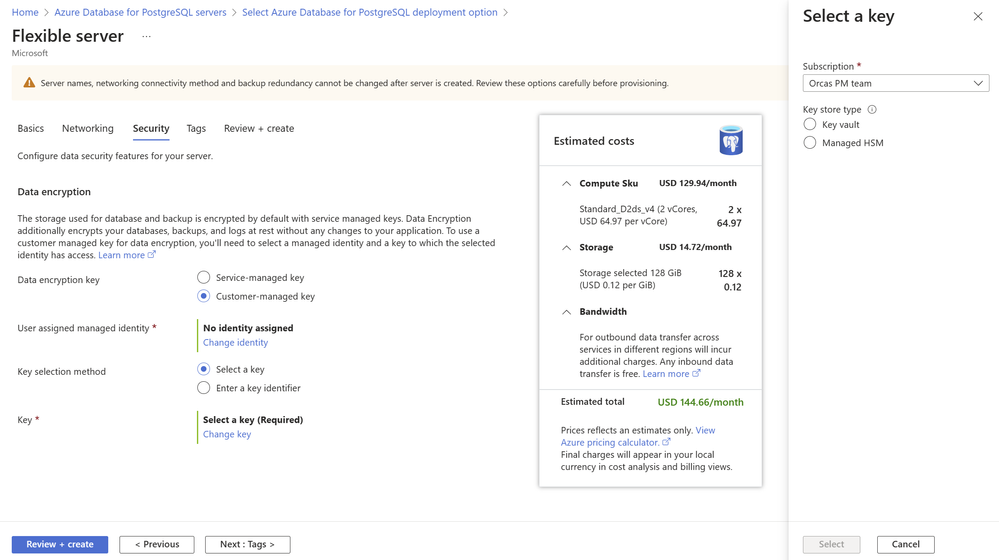The width and height of the screenshot is (999, 560).
Task: Click the USD 14.72/month storage cost
Action: 695,247
